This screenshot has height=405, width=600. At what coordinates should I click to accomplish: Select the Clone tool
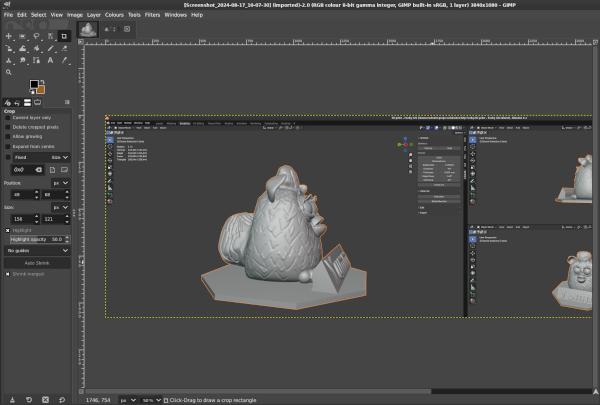8,60
